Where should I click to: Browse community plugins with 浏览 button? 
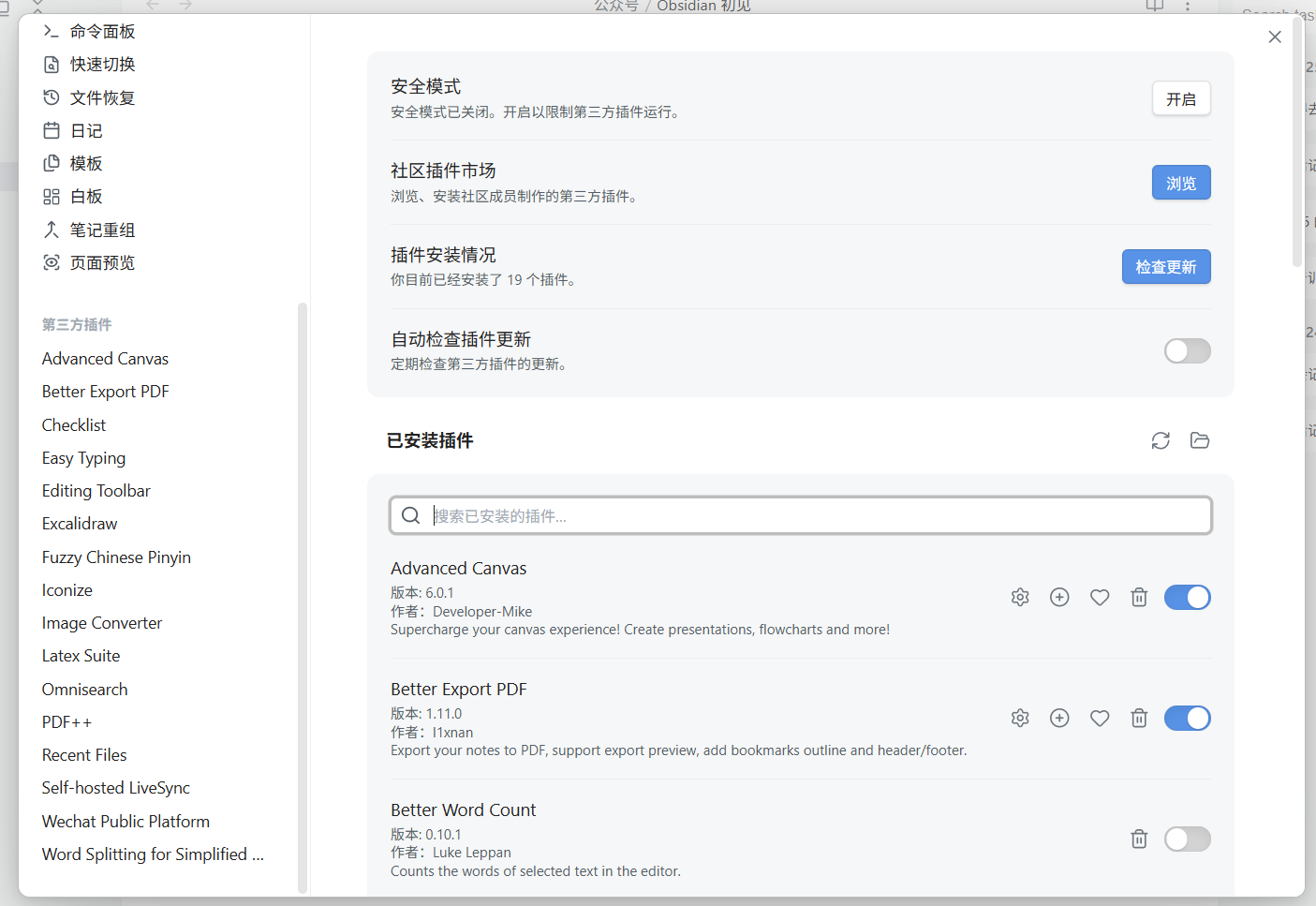pos(1181,183)
